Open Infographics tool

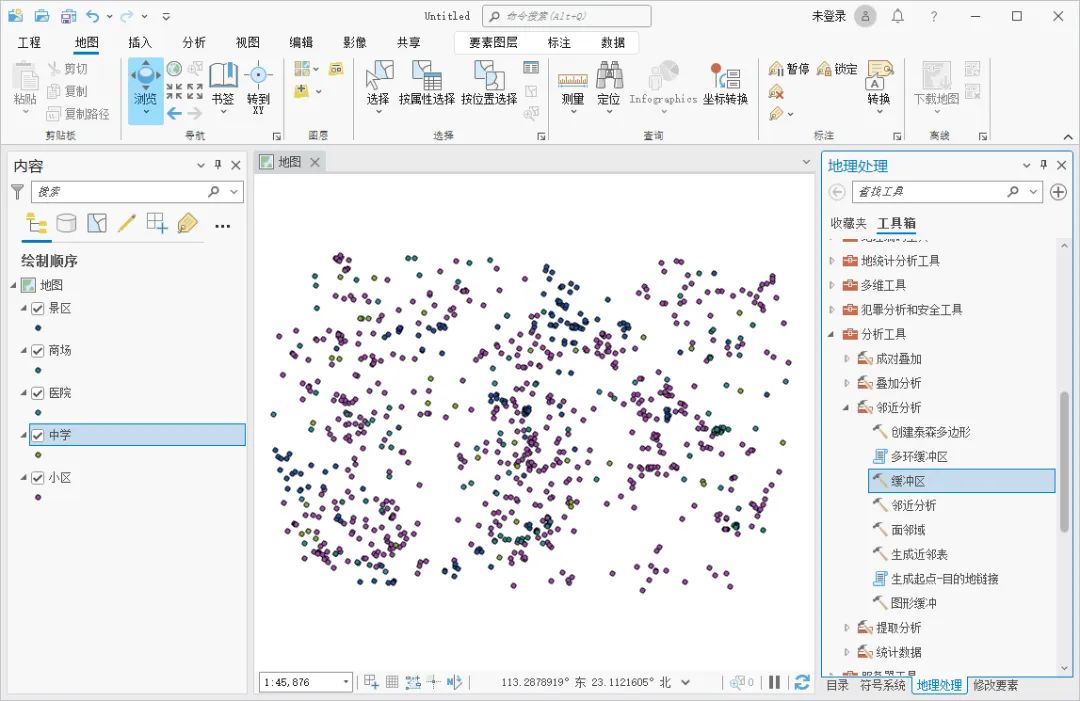663,85
